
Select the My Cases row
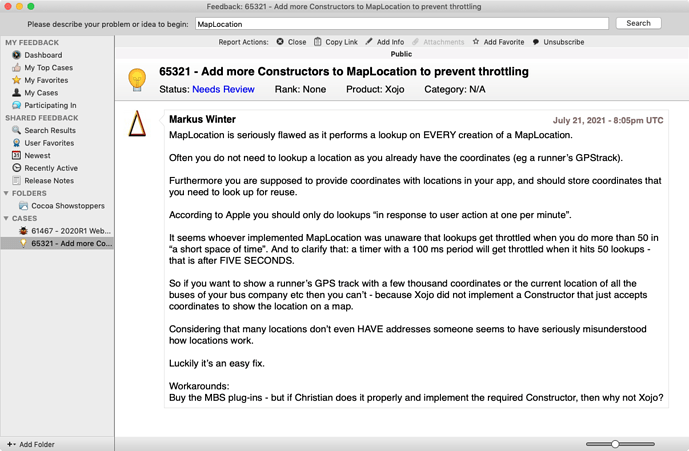[x=57, y=93]
